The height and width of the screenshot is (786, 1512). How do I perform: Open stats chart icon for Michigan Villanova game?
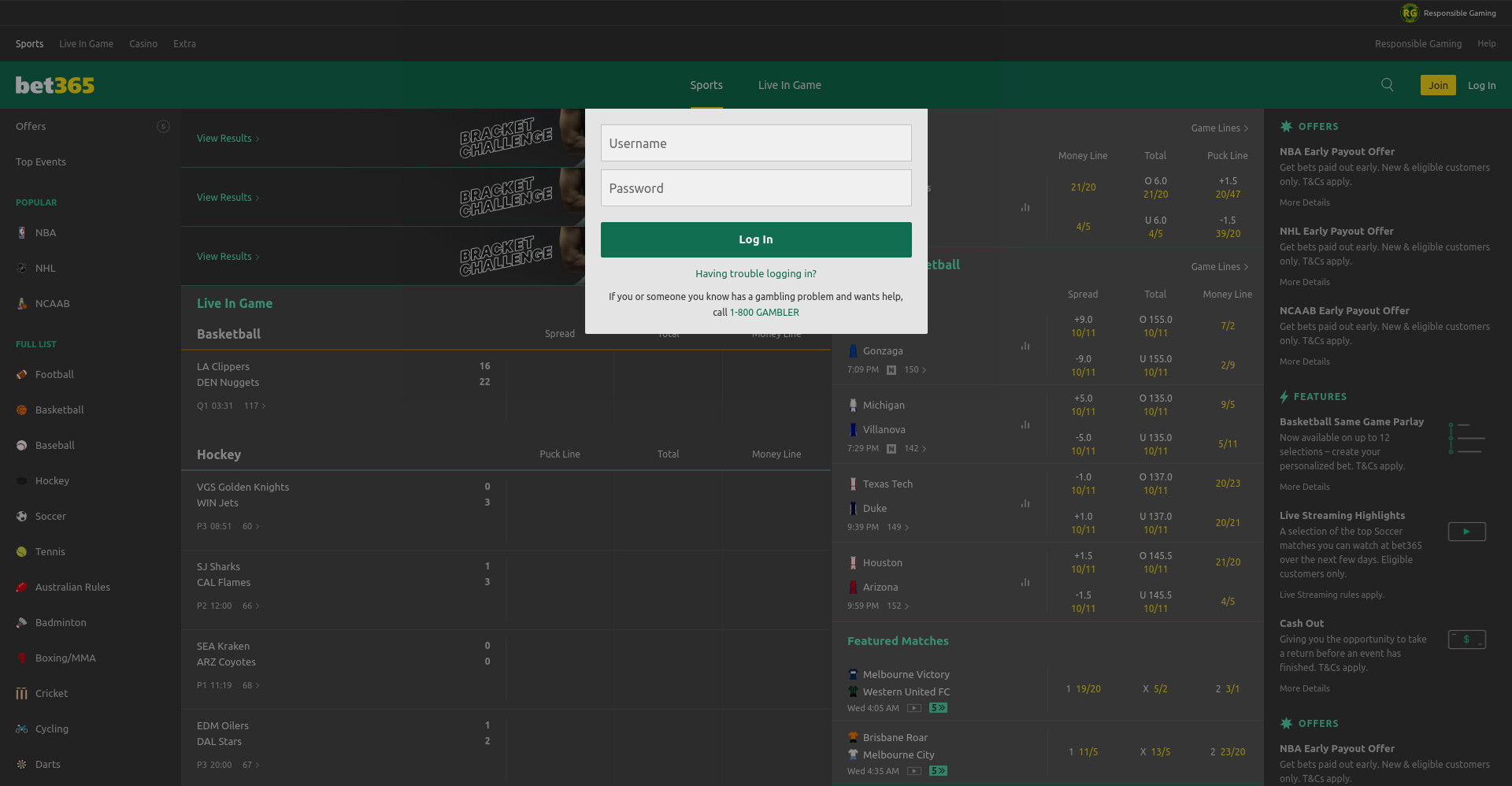pos(1025,425)
